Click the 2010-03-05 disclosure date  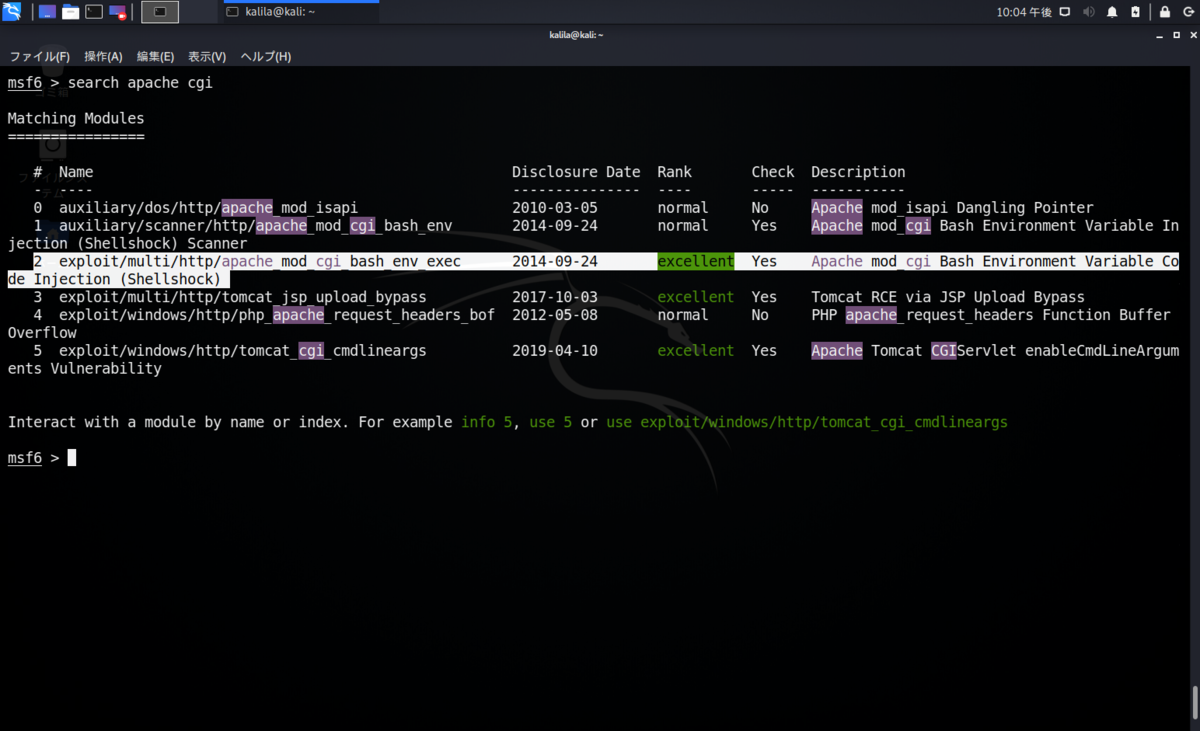pyautogui.click(x=555, y=208)
